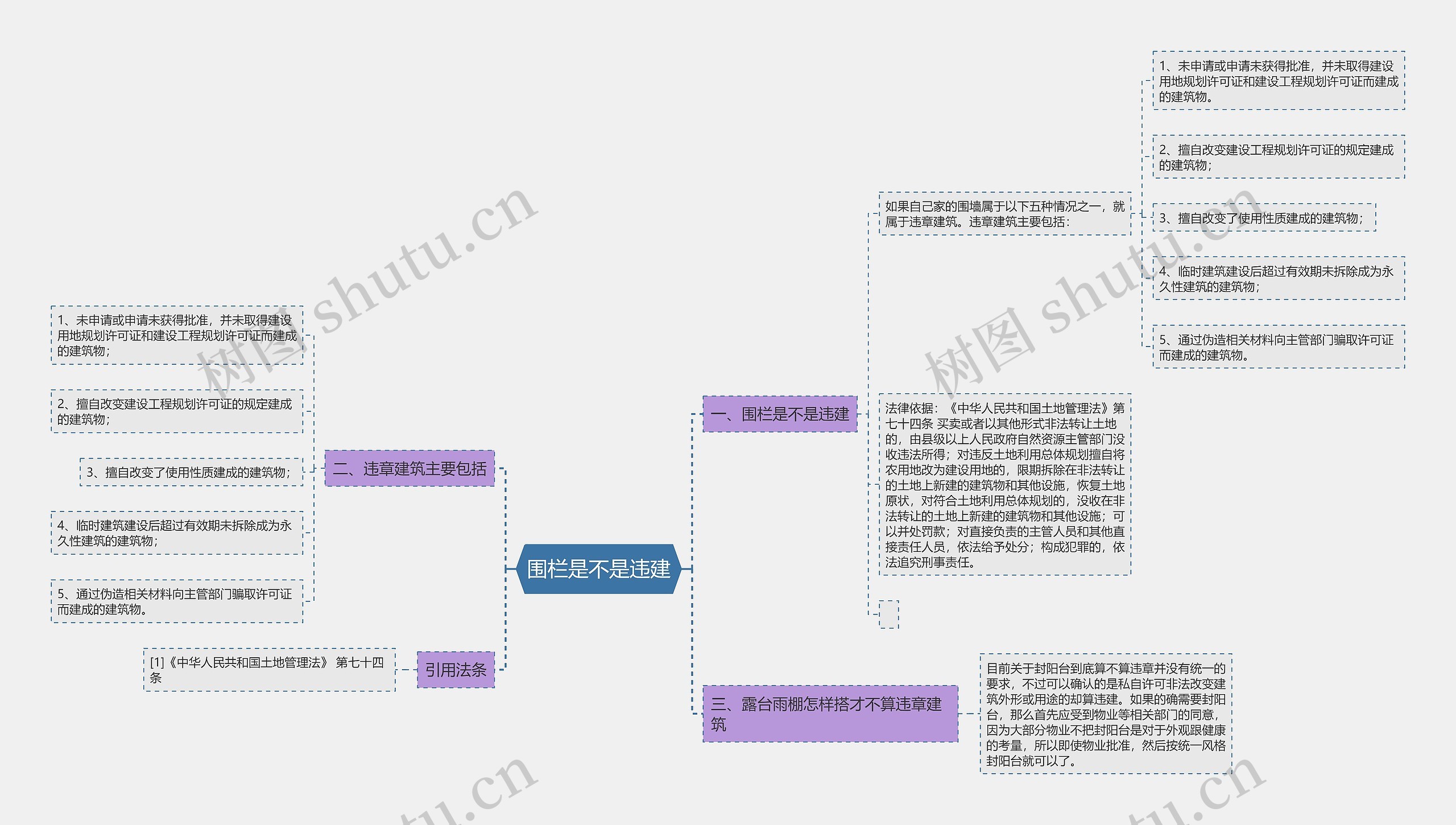Select right-side item 4、临时建筑建设后超过有效期
This screenshot has height=825, width=1456.
(1279, 278)
